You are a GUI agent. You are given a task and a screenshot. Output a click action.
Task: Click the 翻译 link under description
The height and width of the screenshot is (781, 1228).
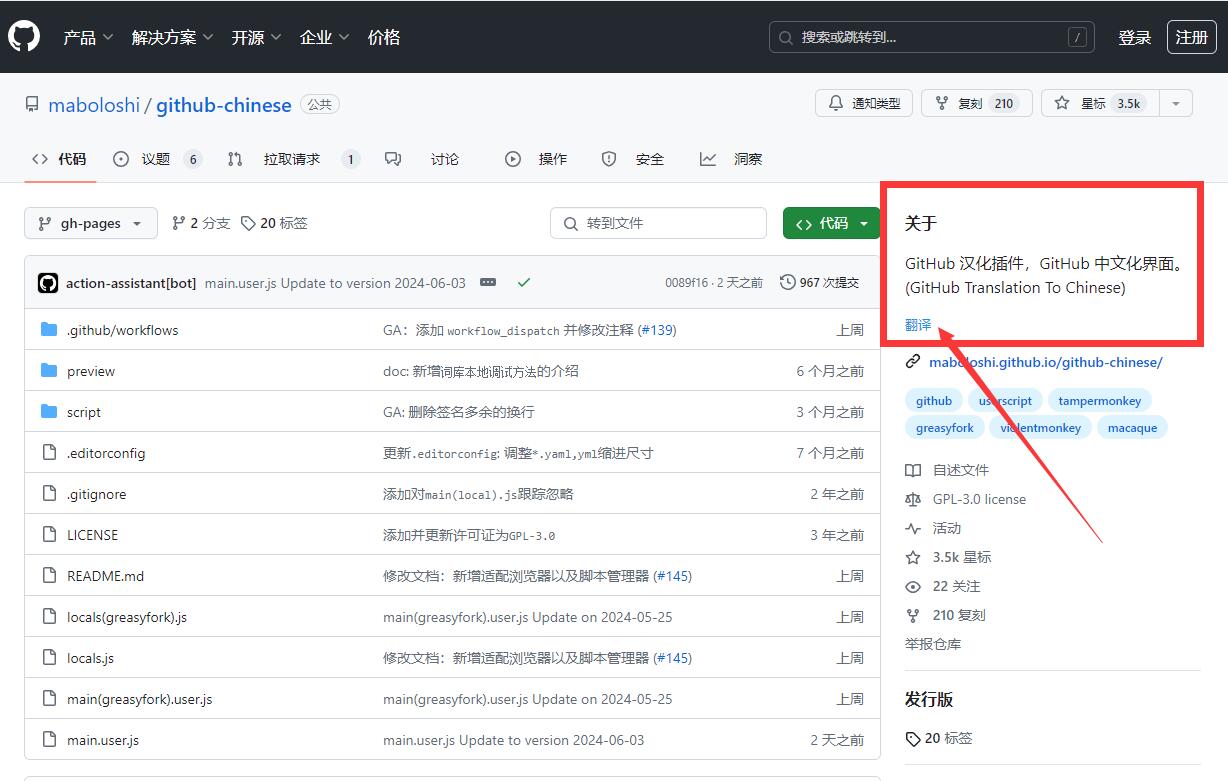(918, 325)
